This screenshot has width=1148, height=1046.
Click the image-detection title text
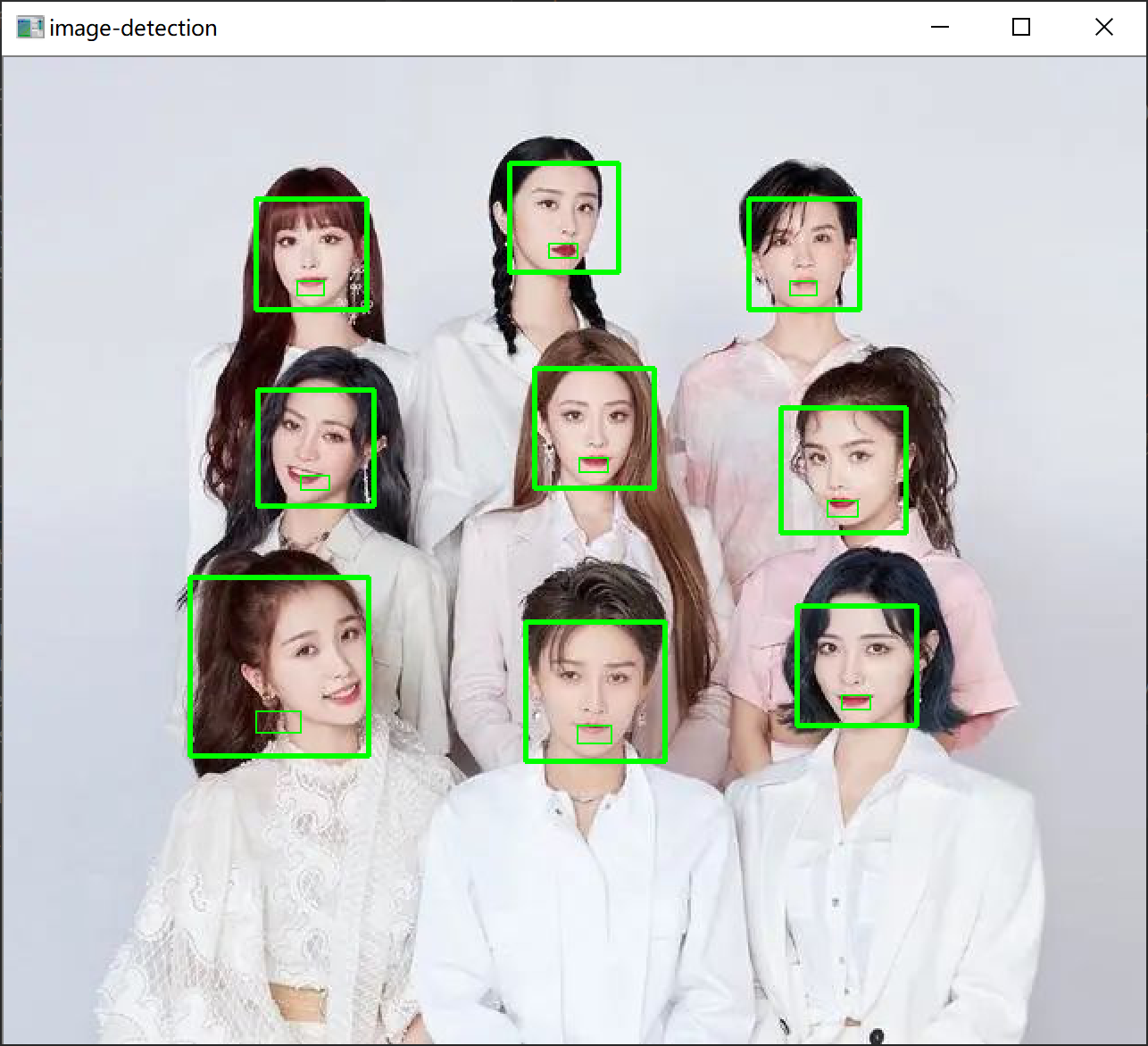coord(133,29)
